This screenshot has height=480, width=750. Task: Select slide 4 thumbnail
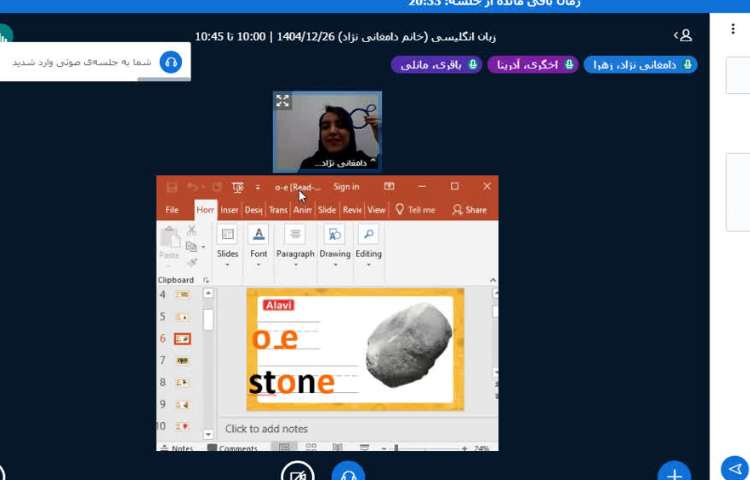(182, 295)
